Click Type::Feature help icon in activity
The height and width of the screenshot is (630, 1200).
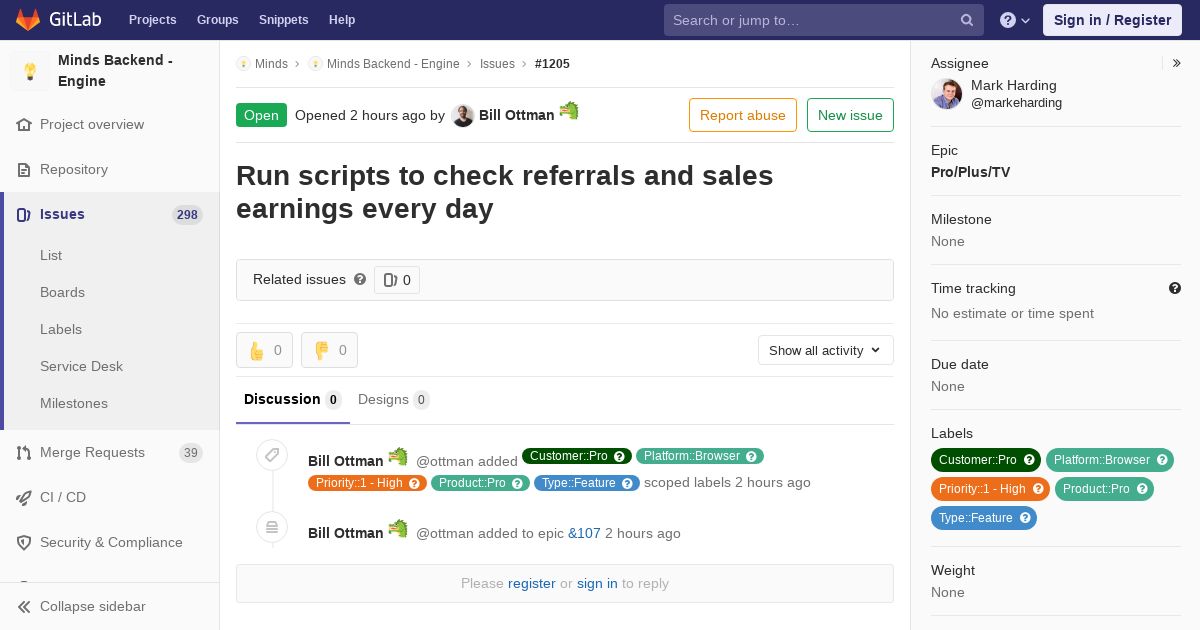627,483
